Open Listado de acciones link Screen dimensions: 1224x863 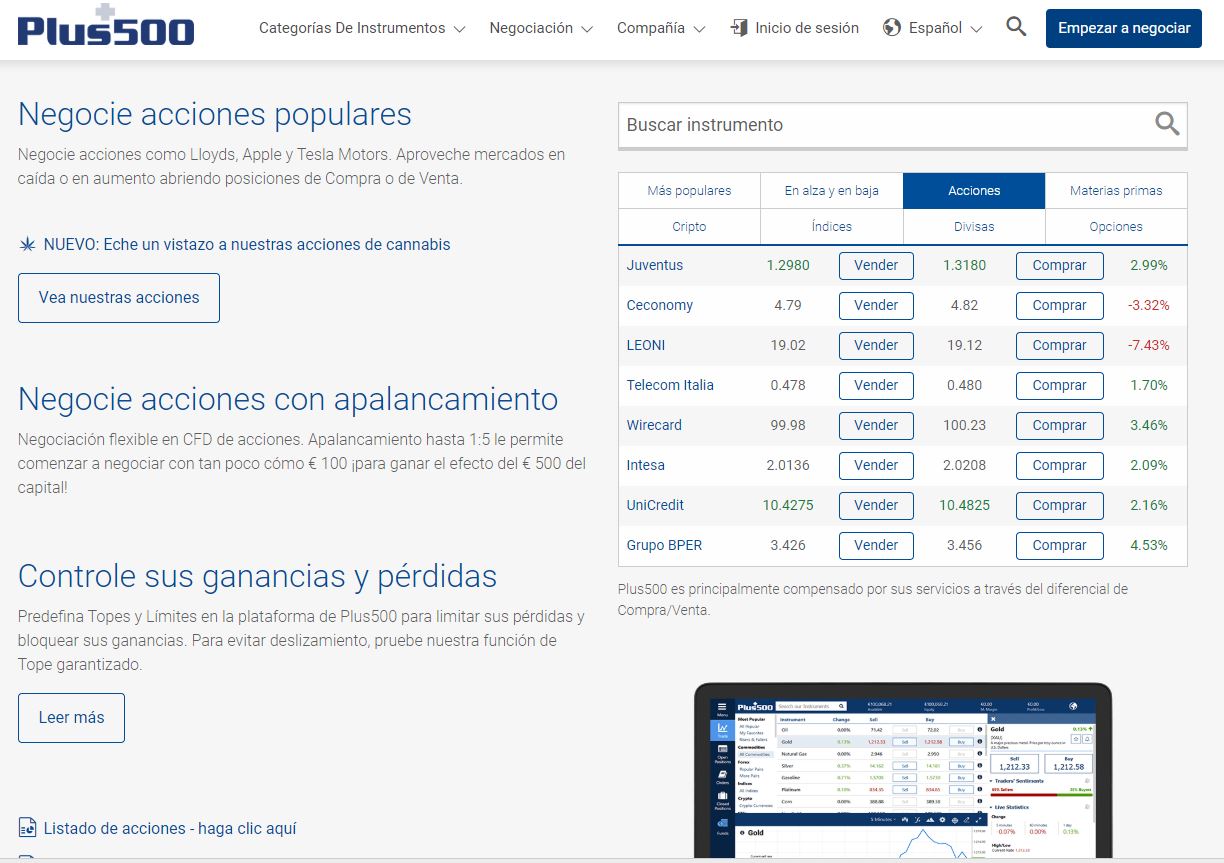170,828
